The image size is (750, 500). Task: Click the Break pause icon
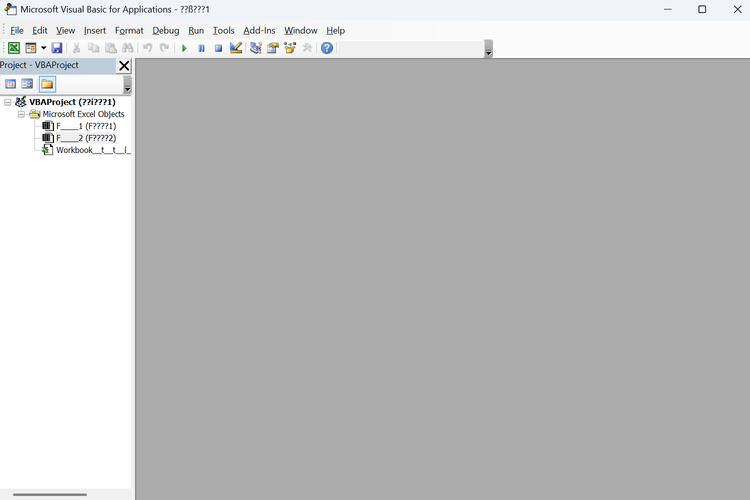pos(201,48)
